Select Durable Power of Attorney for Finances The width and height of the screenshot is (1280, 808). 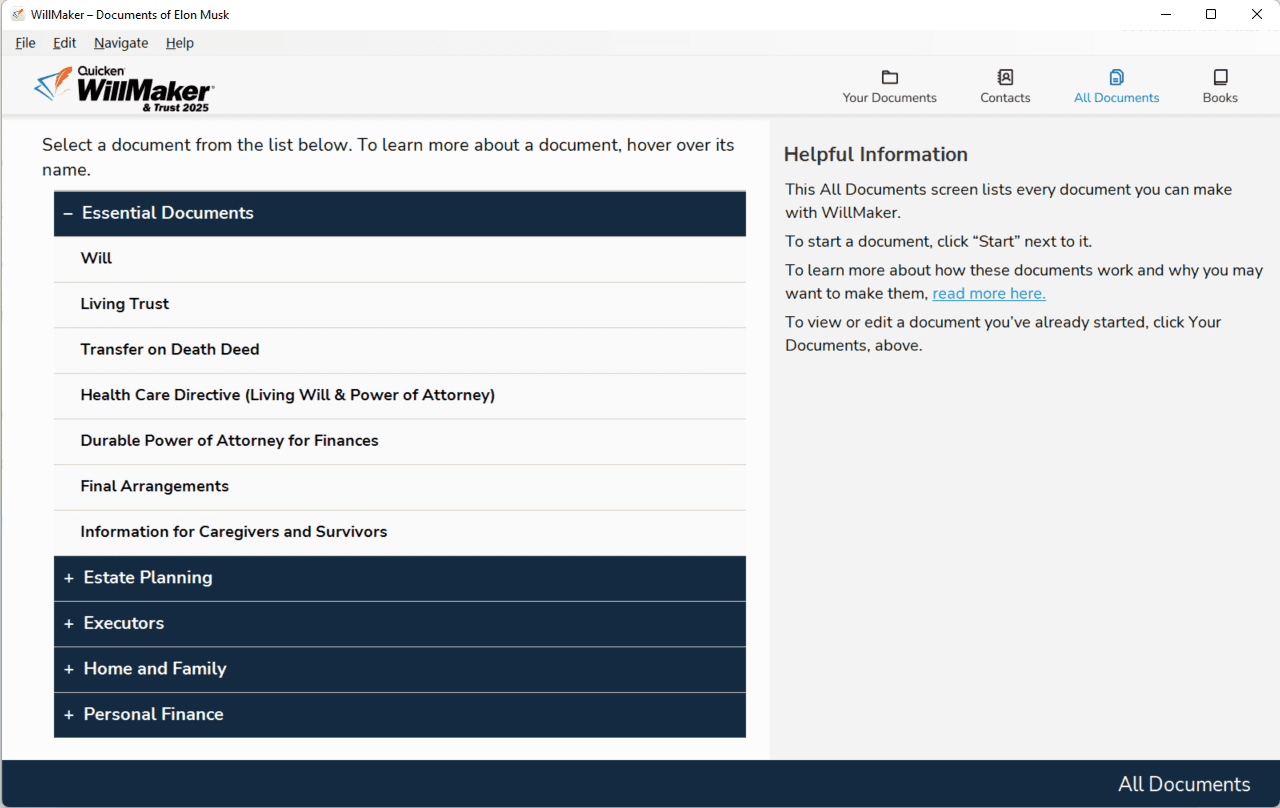(x=229, y=440)
